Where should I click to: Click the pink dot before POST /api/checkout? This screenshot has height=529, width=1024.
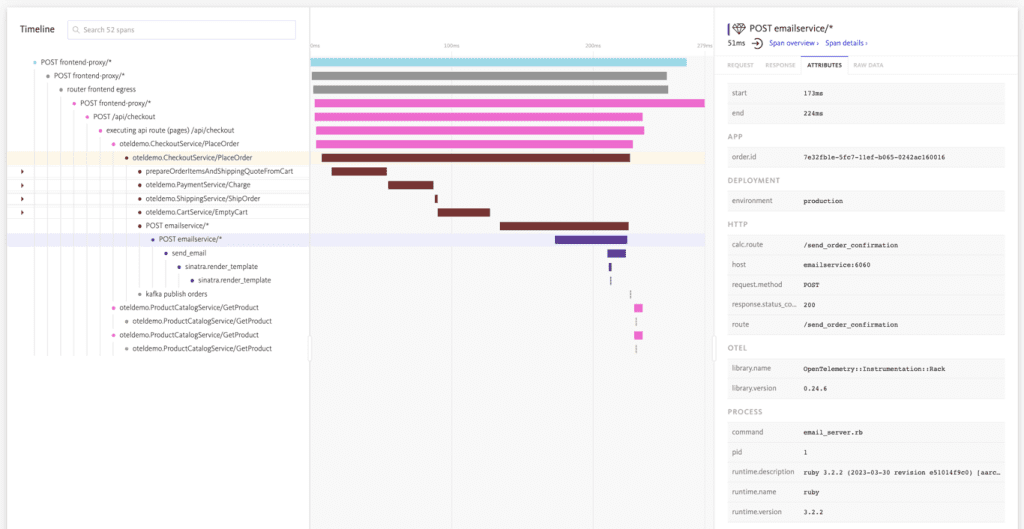(88, 116)
